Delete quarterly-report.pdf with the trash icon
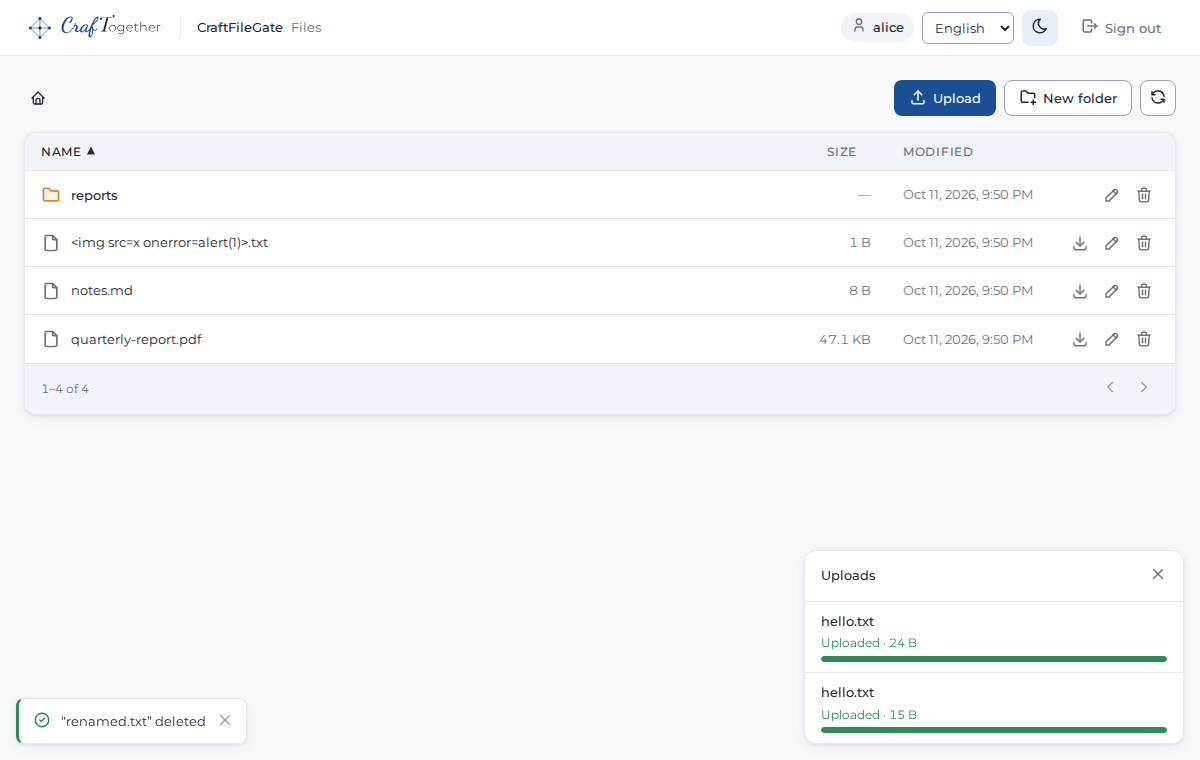1200x760 pixels. [x=1144, y=339]
